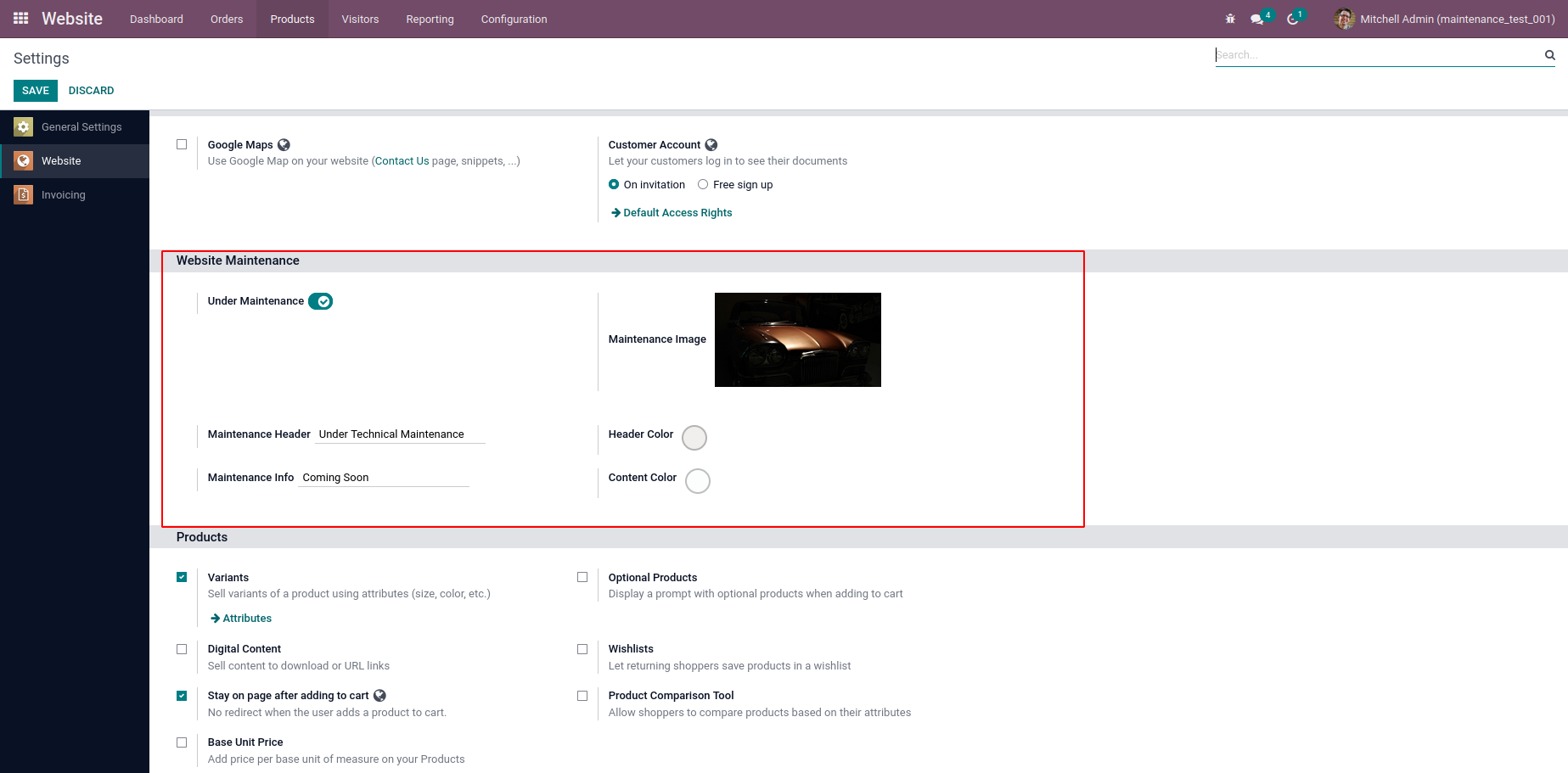Select the Free sign up radio button

(x=703, y=184)
